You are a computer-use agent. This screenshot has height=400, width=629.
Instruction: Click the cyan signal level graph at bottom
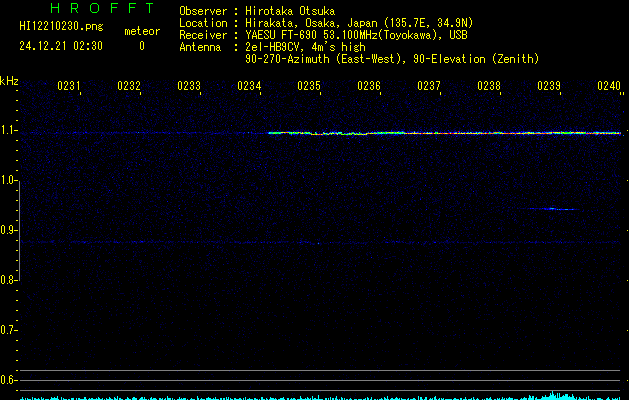click(320, 396)
